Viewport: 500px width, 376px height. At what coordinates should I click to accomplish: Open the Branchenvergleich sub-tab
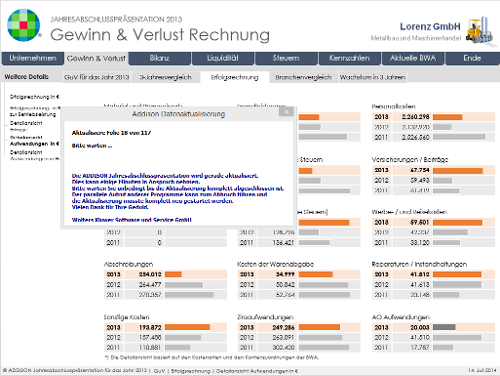pos(303,77)
